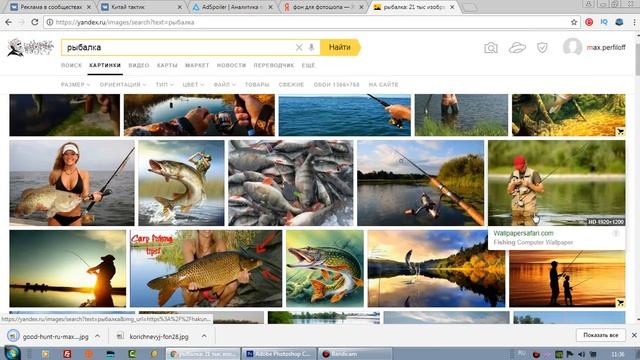Open the IQ extension icon
640x360 pixels.
tap(604, 22)
